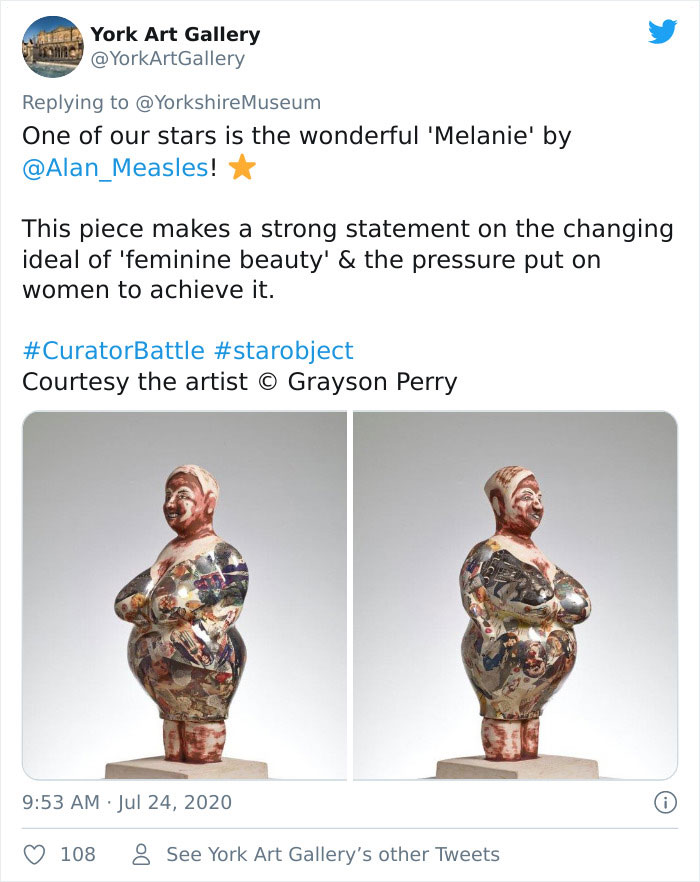Open the York Art Gallery profile avatar

click(x=53, y=47)
